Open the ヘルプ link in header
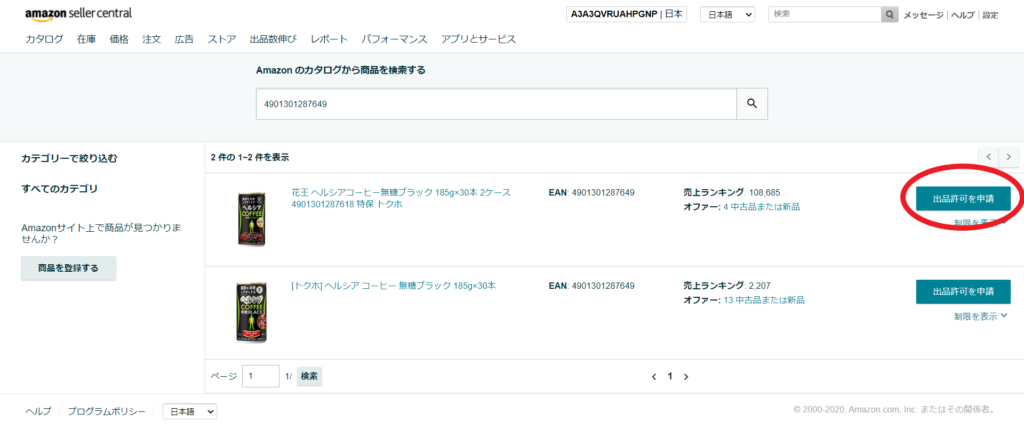Image resolution: width=1024 pixels, height=446 pixels. tap(963, 15)
